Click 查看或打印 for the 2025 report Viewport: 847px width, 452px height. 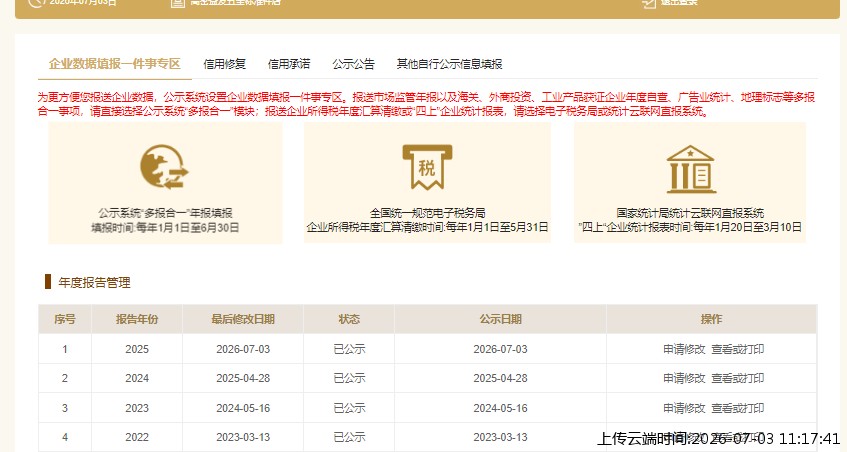coord(737,349)
